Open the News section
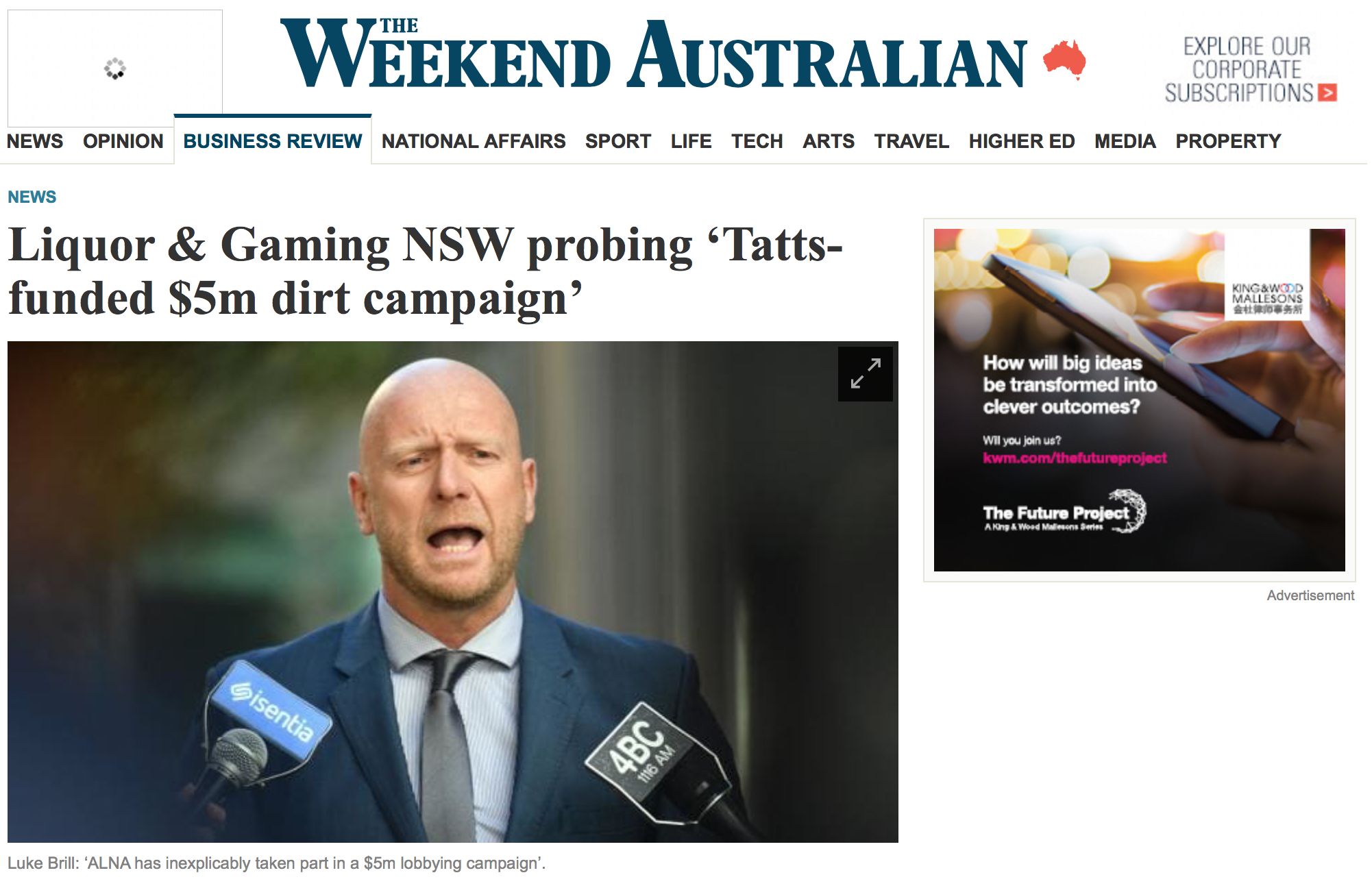The width and height of the screenshot is (1372, 888). coord(35,141)
